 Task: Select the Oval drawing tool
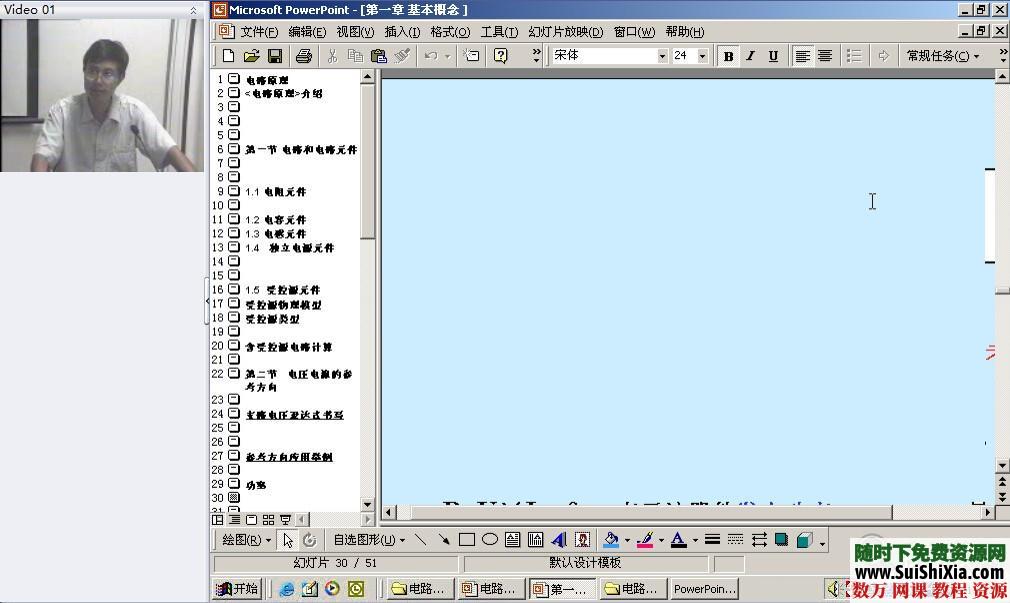pyautogui.click(x=490, y=540)
